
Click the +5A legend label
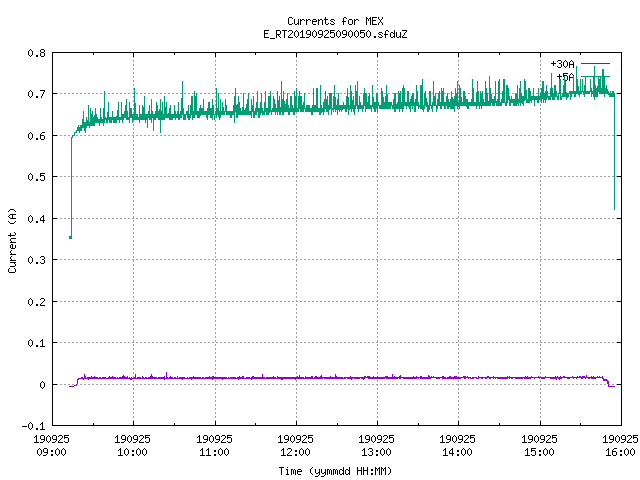point(565,77)
